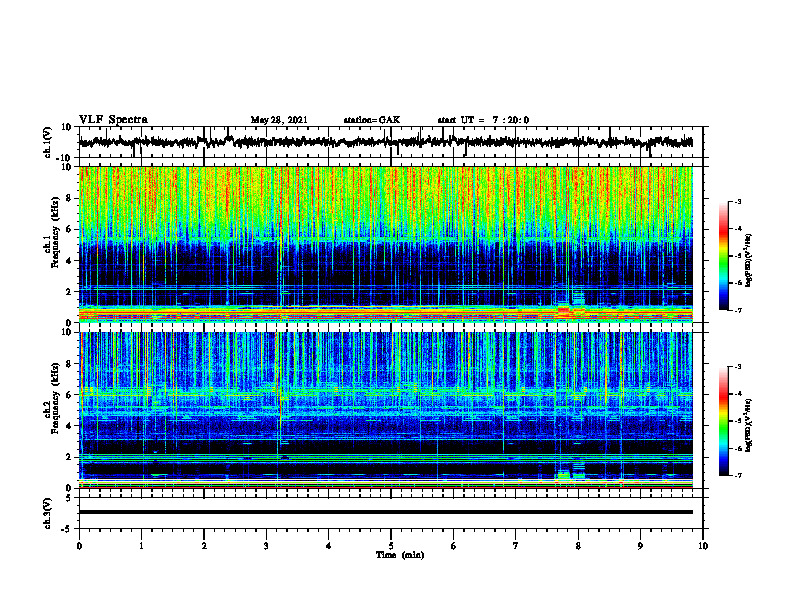
Task: Click the 8 kHz tick on ch.2 frequency axis
Action: pyautogui.click(x=69, y=364)
